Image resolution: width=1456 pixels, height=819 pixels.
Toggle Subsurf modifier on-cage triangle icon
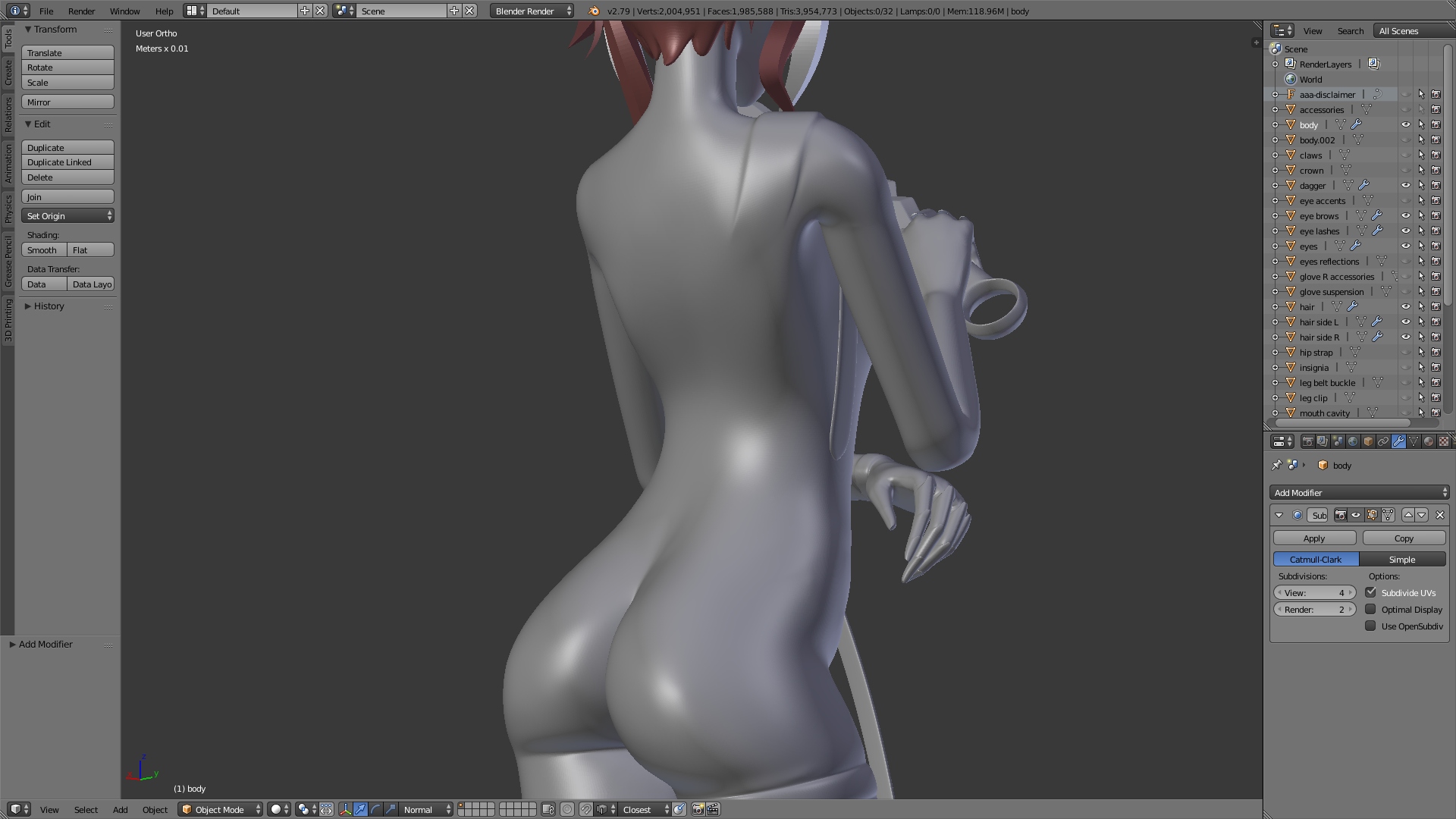click(1388, 515)
